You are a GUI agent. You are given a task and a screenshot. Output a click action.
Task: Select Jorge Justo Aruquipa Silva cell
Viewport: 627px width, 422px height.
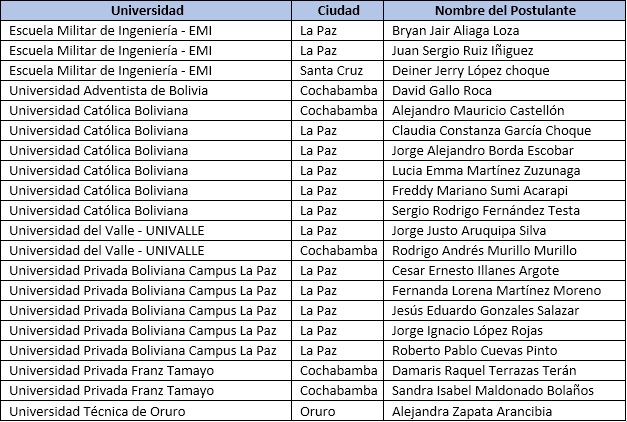coord(505,231)
